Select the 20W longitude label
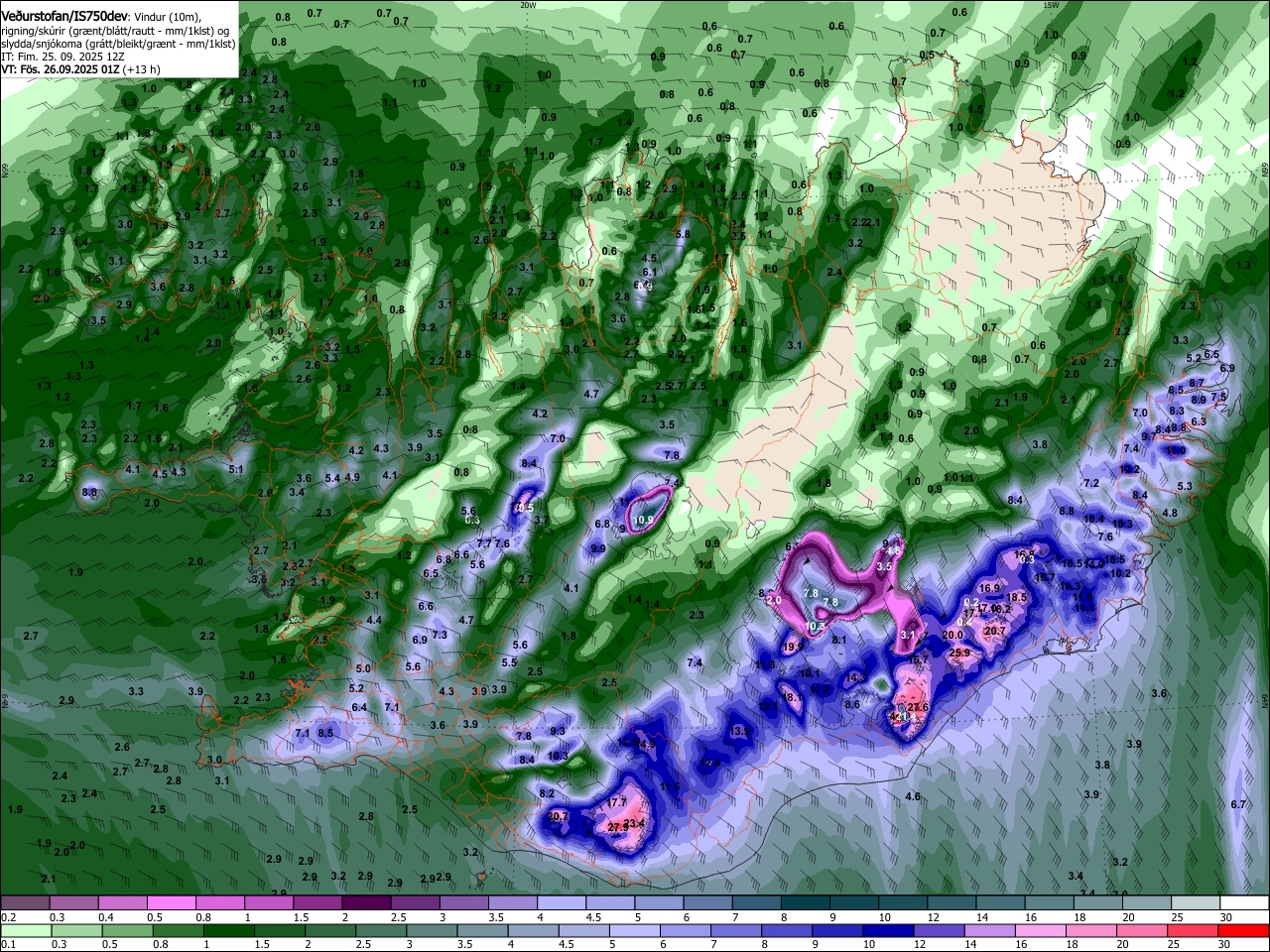This screenshot has height=952, width=1270. [x=528, y=4]
